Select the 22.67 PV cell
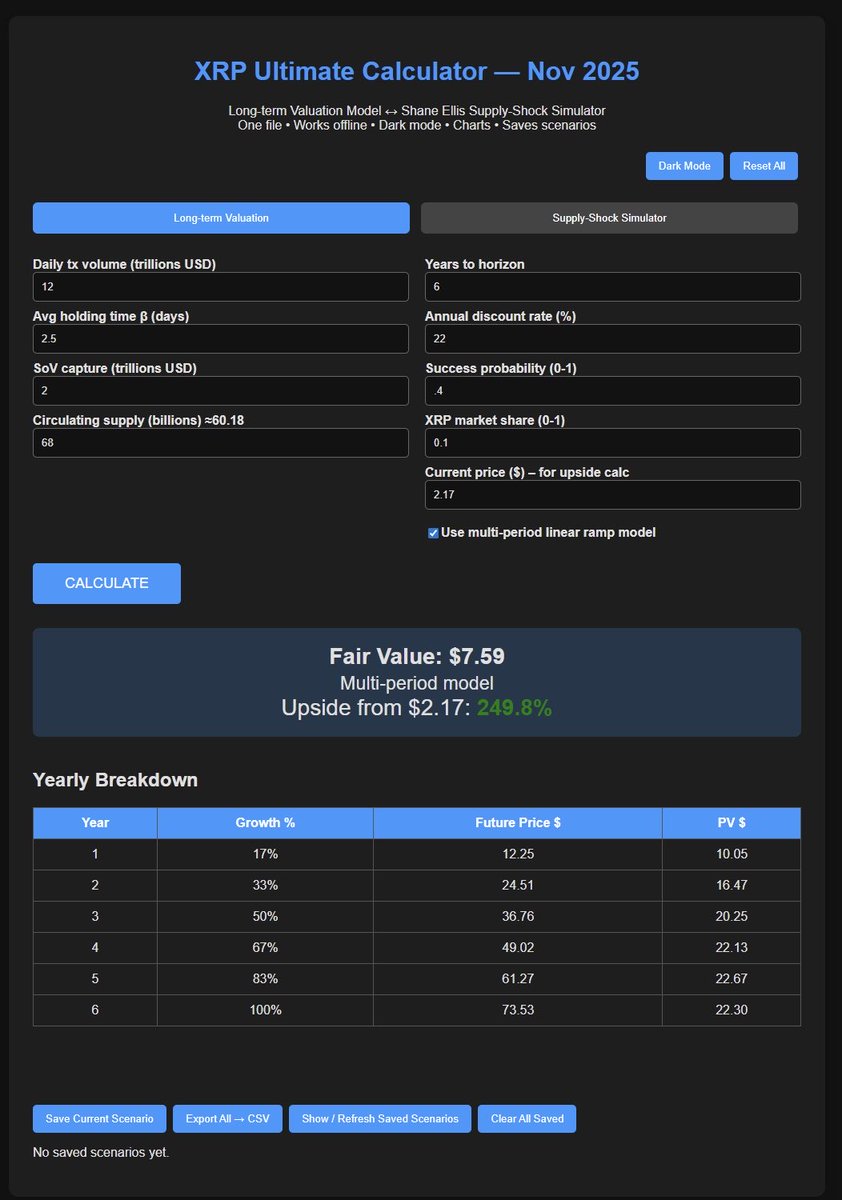 tap(731, 979)
